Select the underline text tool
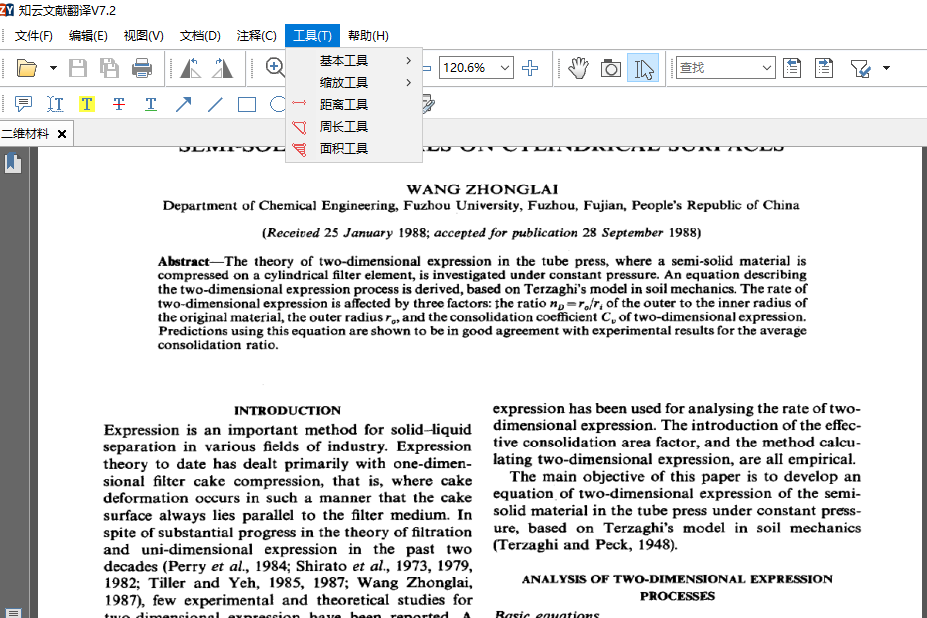 151,105
